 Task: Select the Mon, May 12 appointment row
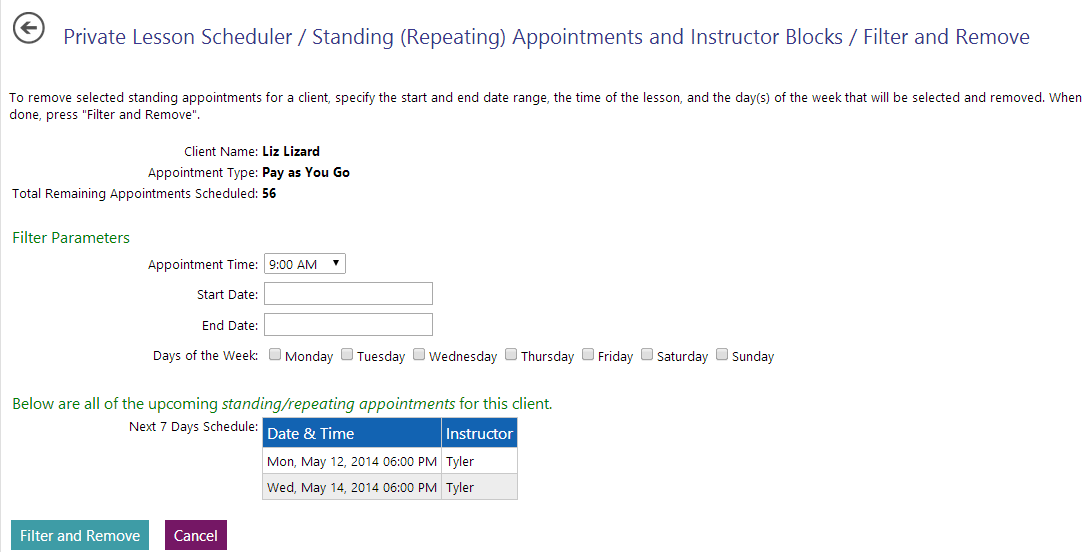(351, 461)
